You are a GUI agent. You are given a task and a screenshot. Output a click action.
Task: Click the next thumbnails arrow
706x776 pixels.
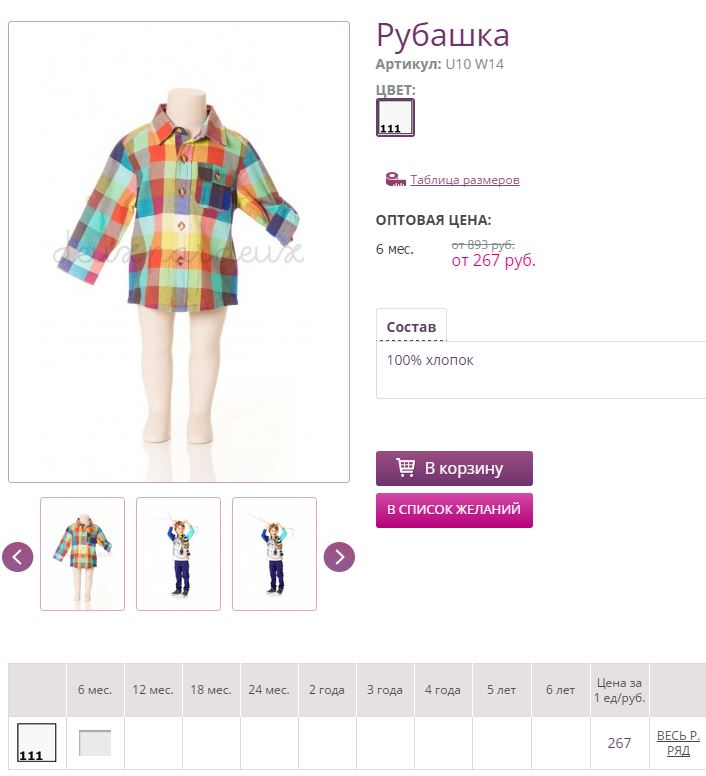point(339,557)
